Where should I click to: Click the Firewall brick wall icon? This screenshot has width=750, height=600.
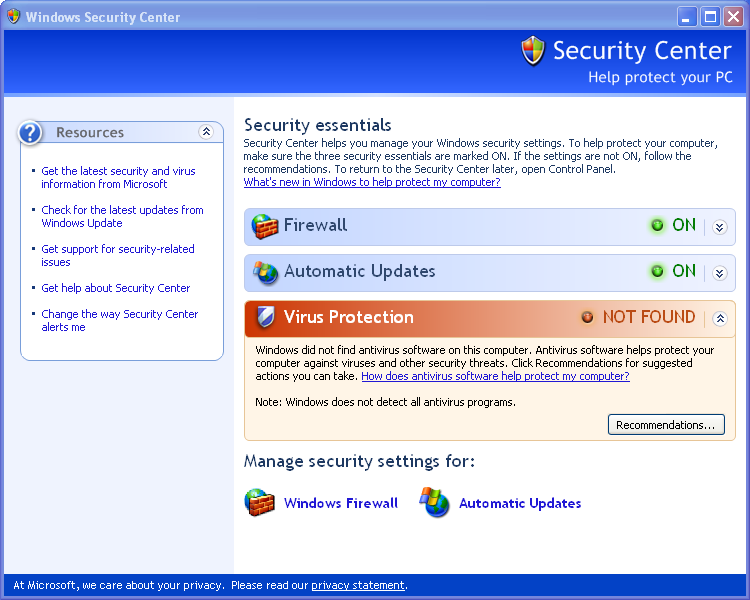[x=264, y=226]
